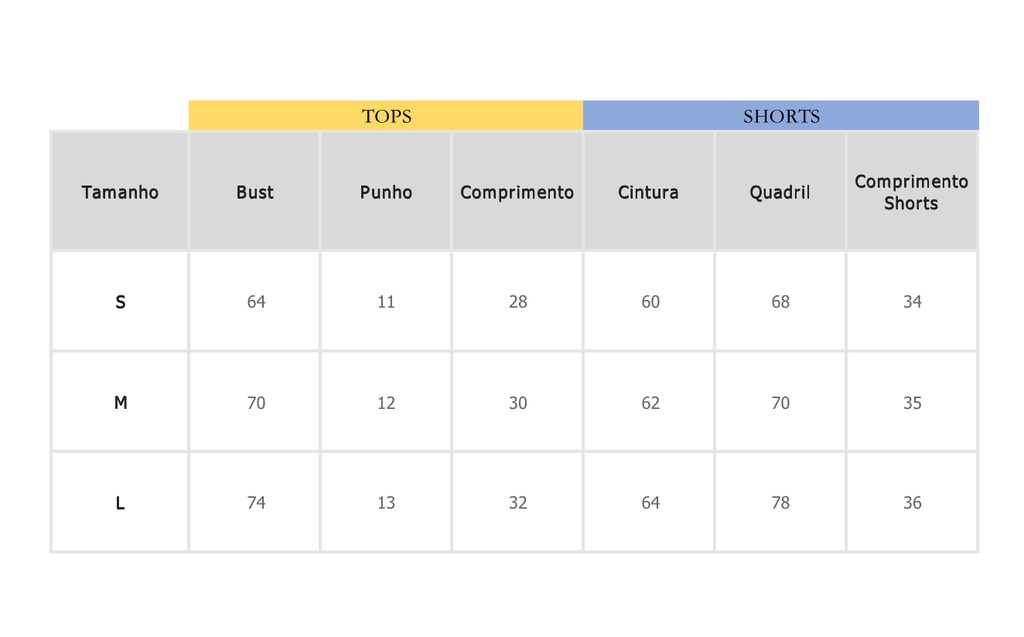The image size is (1024, 637).
Task: Select the Tamanho column header
Action: click(120, 191)
